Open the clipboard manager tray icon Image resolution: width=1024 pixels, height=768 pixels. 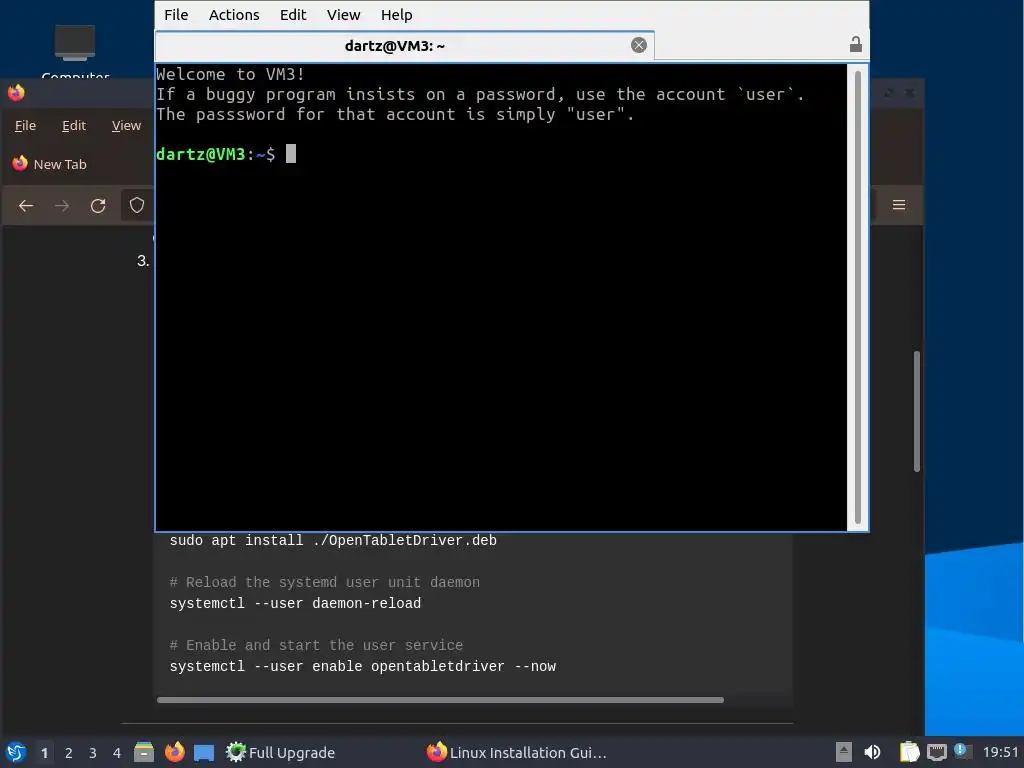click(909, 752)
